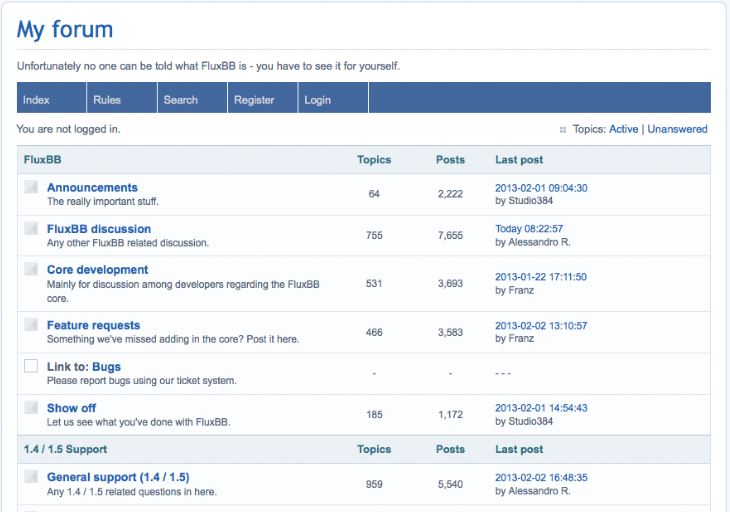Click Announcements topics count 64
730x512 pixels.
click(374, 194)
